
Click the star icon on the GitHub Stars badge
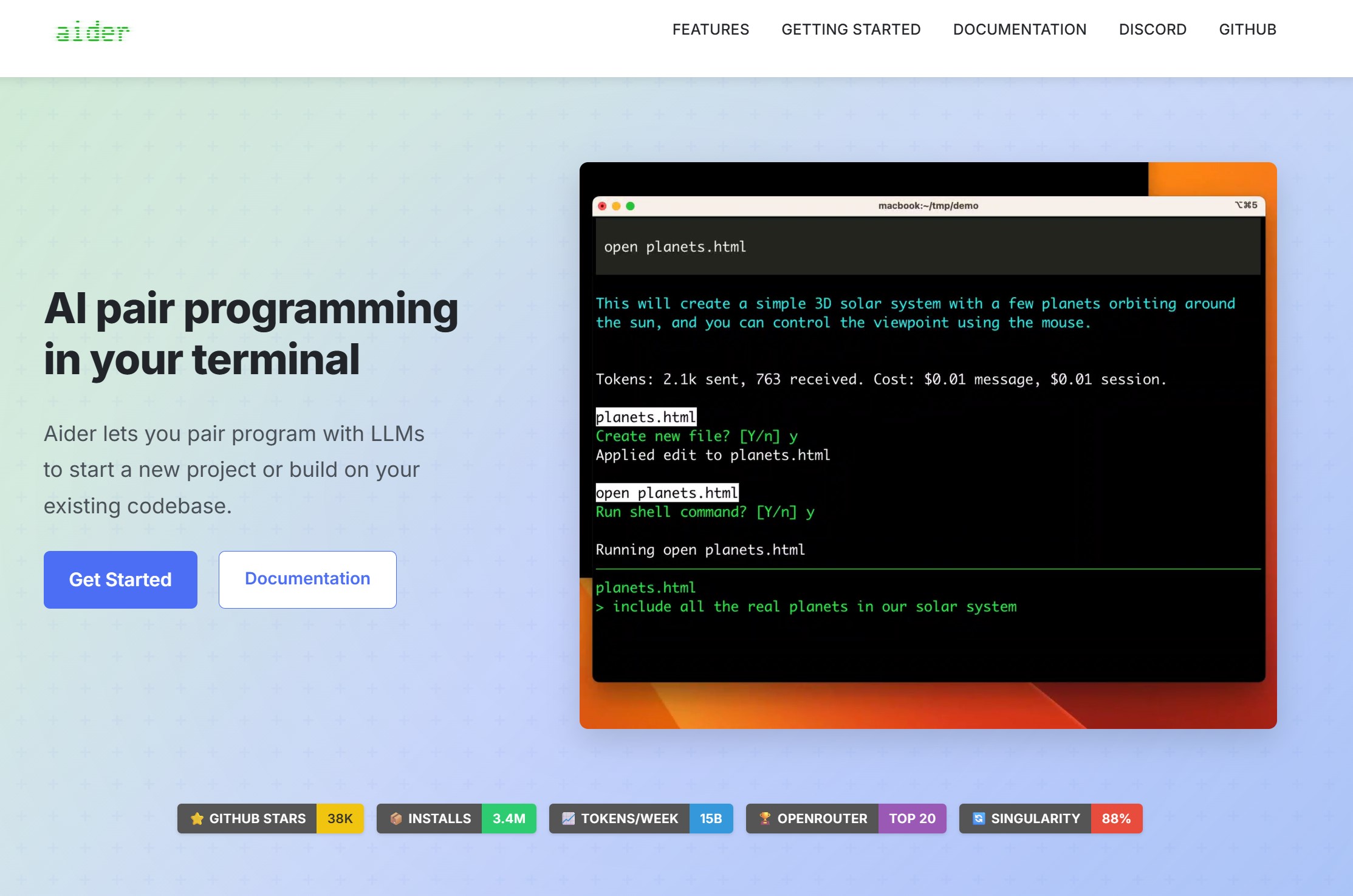click(x=197, y=819)
